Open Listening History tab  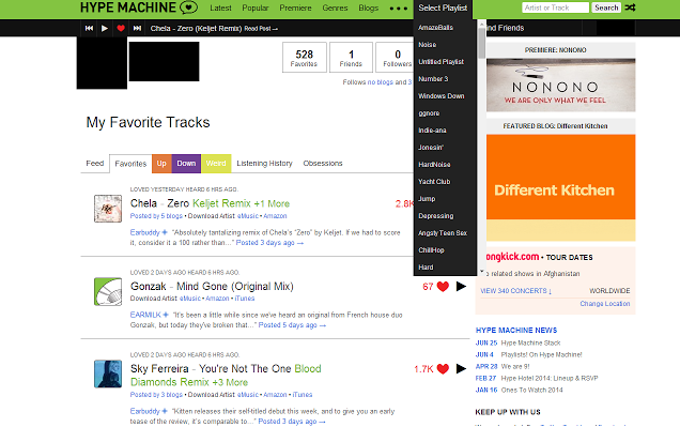[x=265, y=163]
